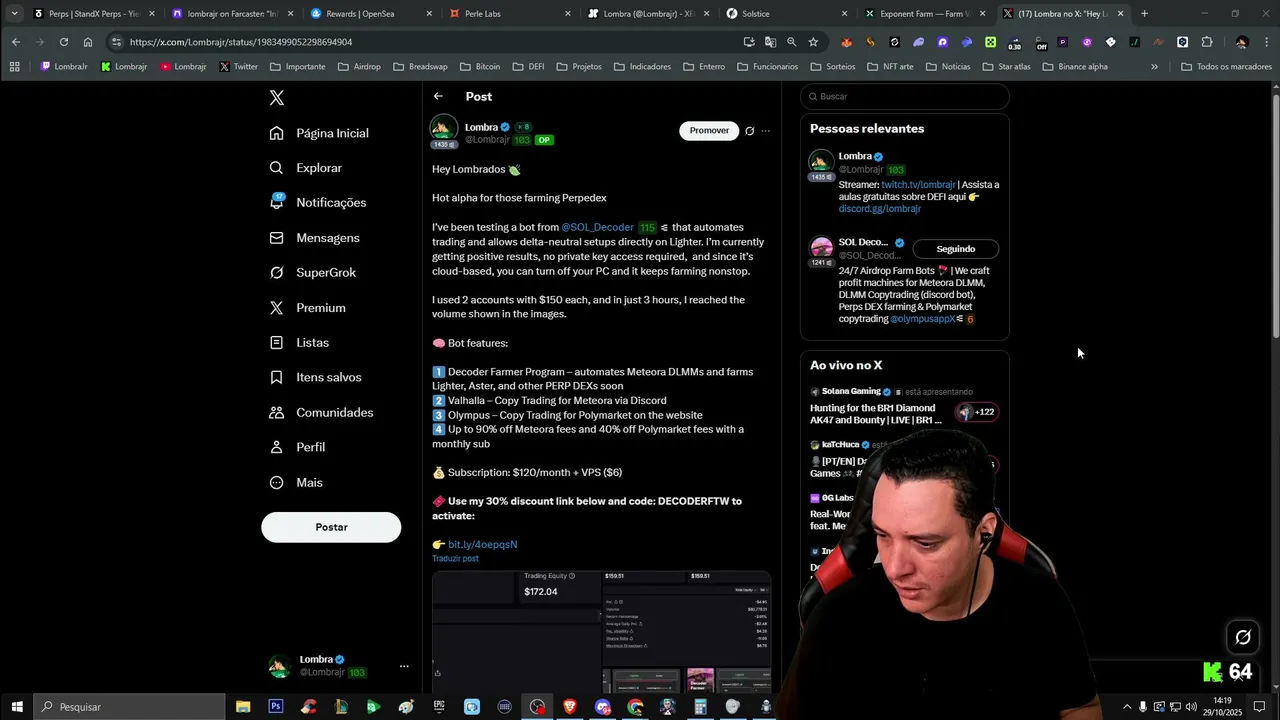Image resolution: width=1280 pixels, height=720 pixels.
Task: Click the translate page icon
Action: [x=770, y=42]
